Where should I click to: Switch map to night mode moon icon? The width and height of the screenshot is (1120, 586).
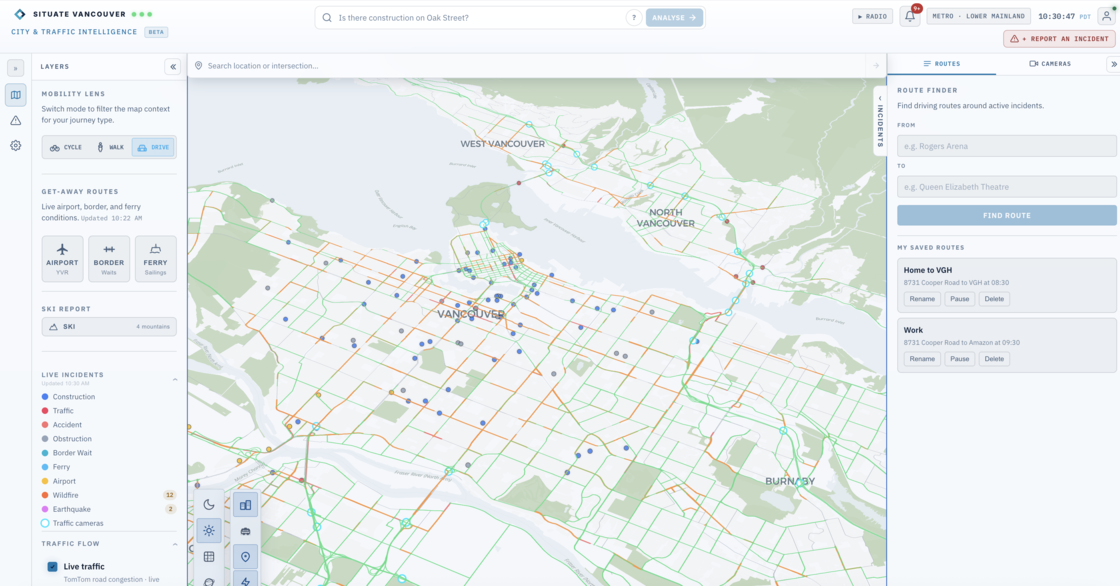[209, 505]
